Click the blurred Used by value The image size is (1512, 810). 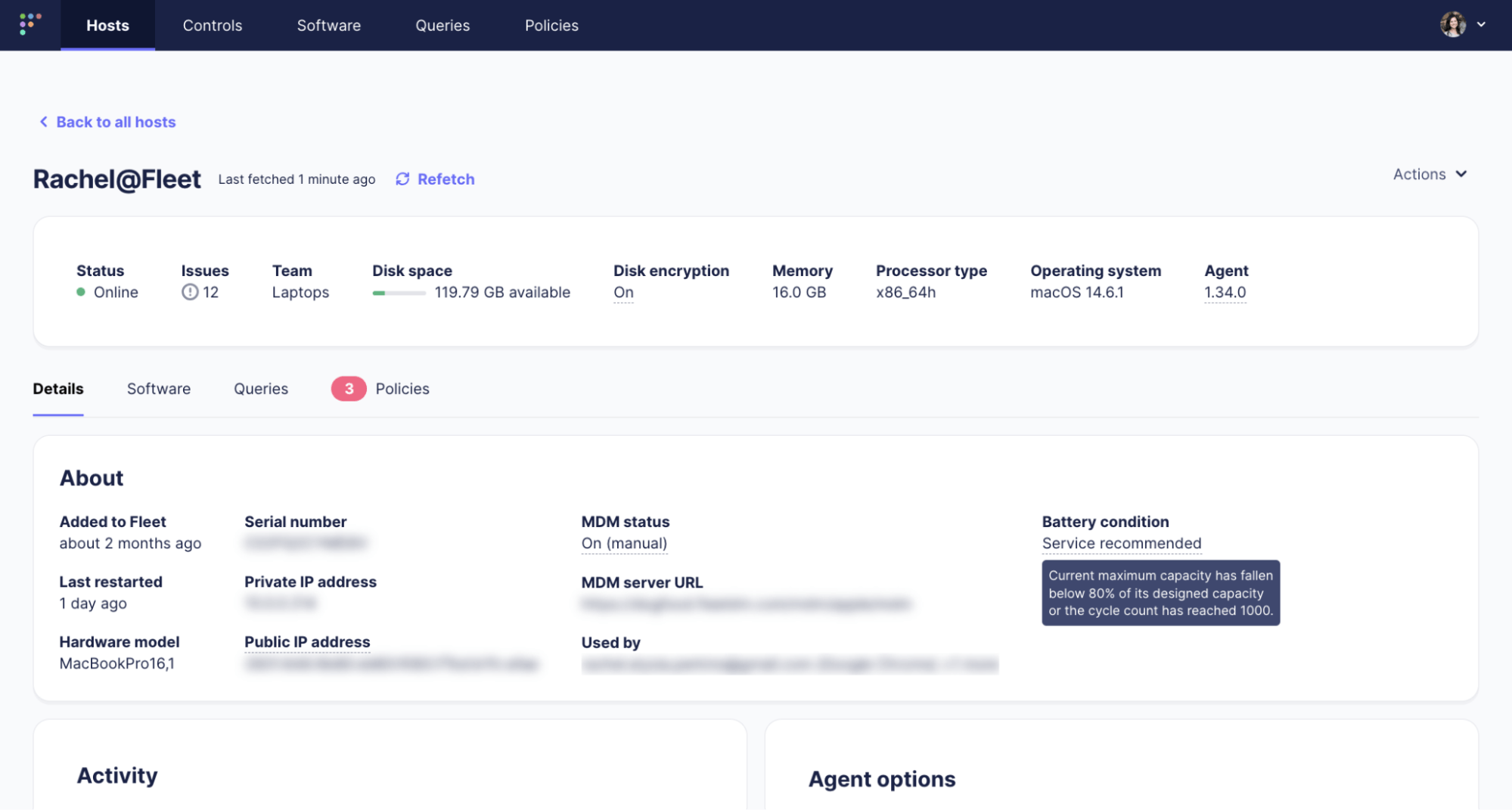(x=790, y=664)
